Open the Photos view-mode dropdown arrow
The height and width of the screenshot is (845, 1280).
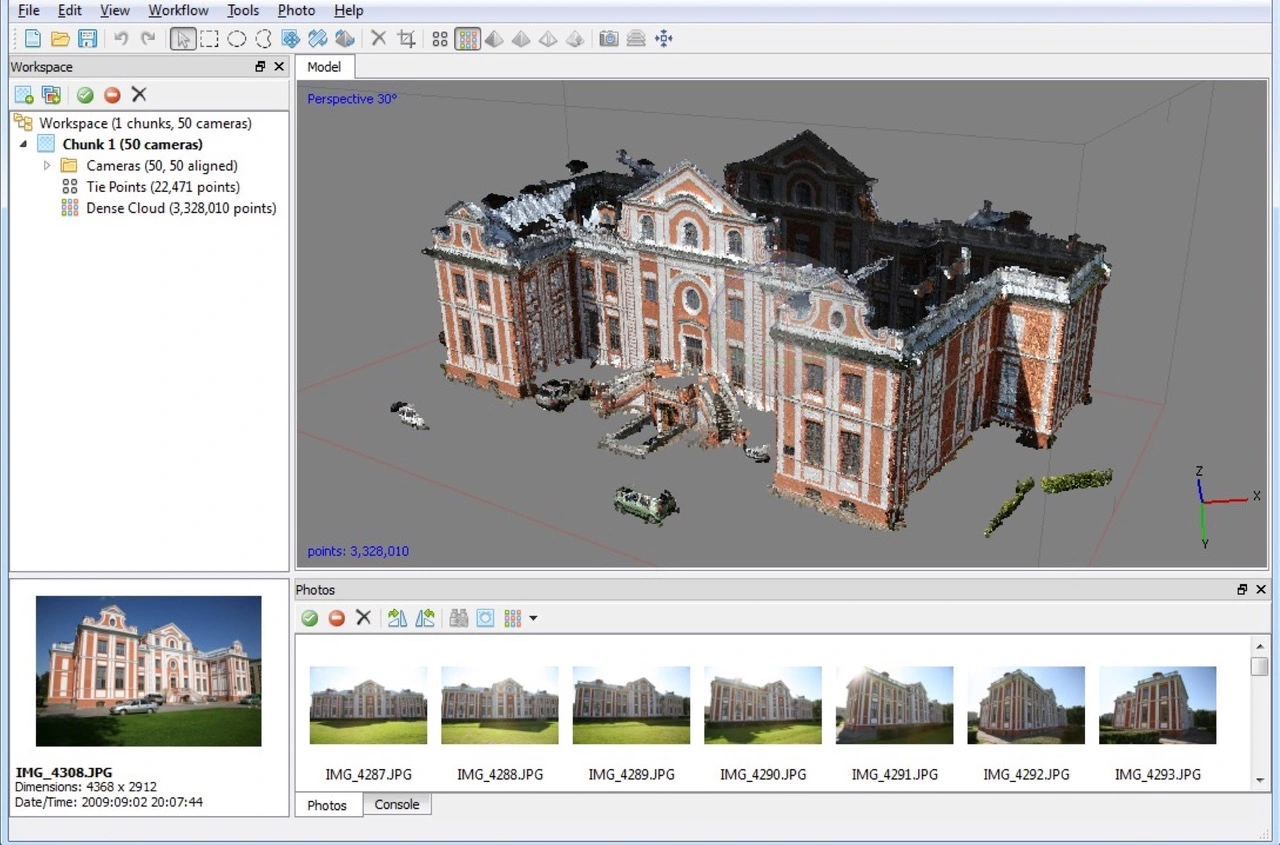[533, 619]
